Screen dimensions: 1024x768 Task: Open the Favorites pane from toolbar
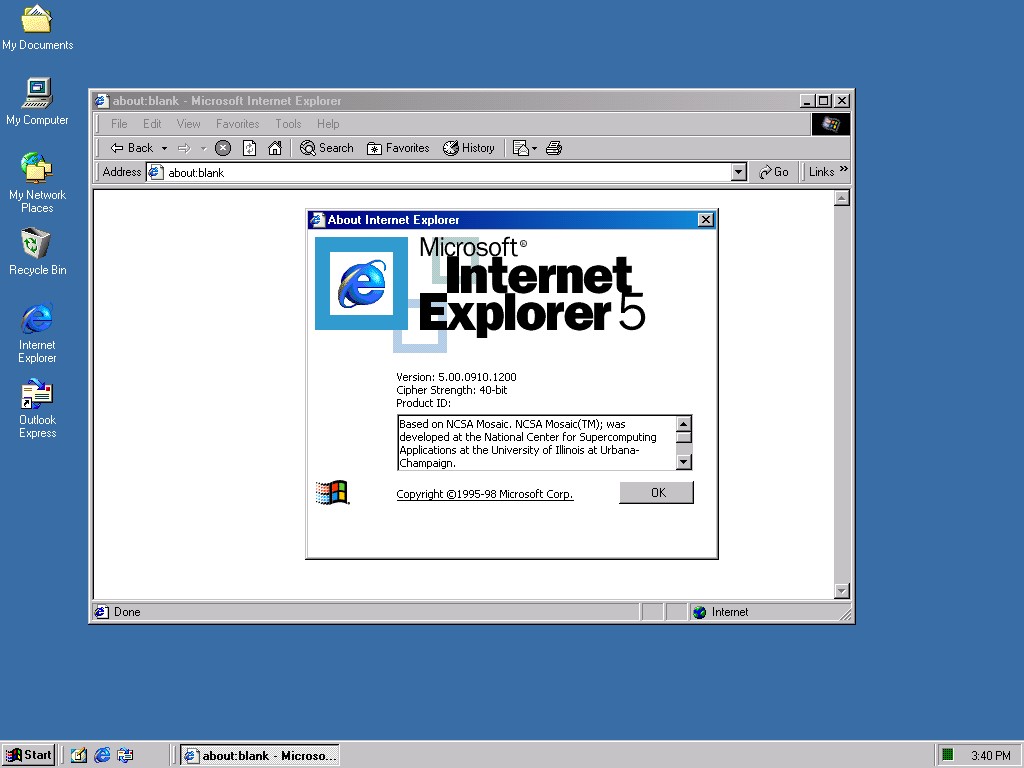click(x=398, y=148)
